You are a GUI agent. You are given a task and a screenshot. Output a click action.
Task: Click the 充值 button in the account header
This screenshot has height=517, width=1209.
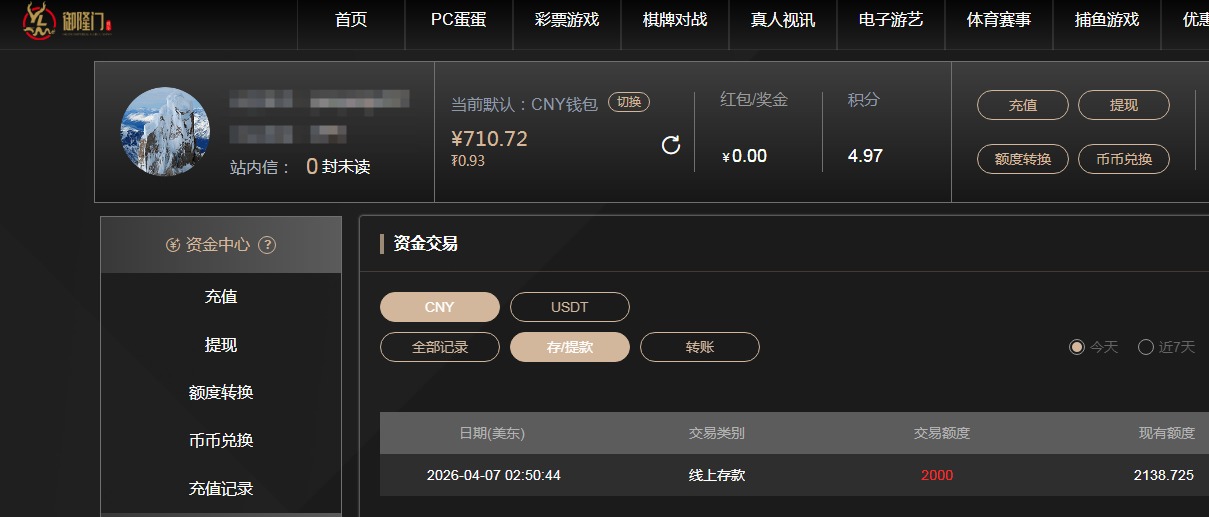pos(1023,105)
